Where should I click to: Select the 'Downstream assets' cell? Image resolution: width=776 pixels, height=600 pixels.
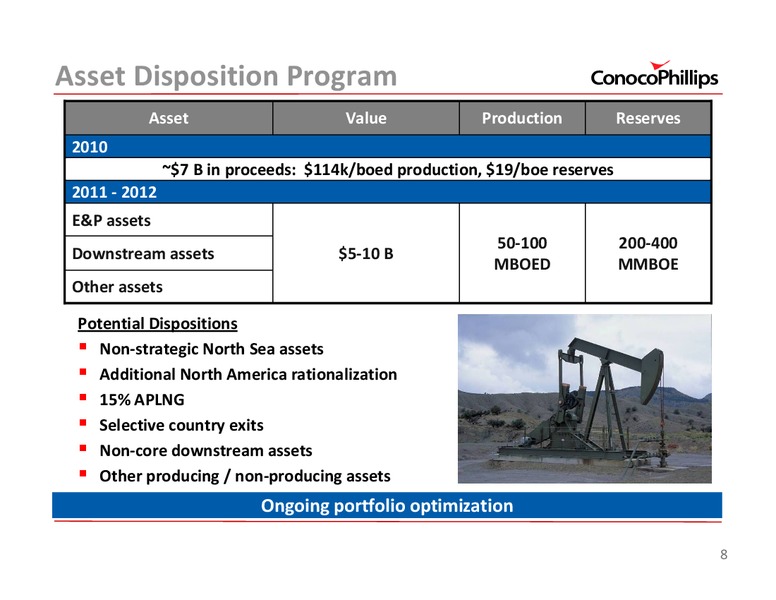tap(169, 253)
